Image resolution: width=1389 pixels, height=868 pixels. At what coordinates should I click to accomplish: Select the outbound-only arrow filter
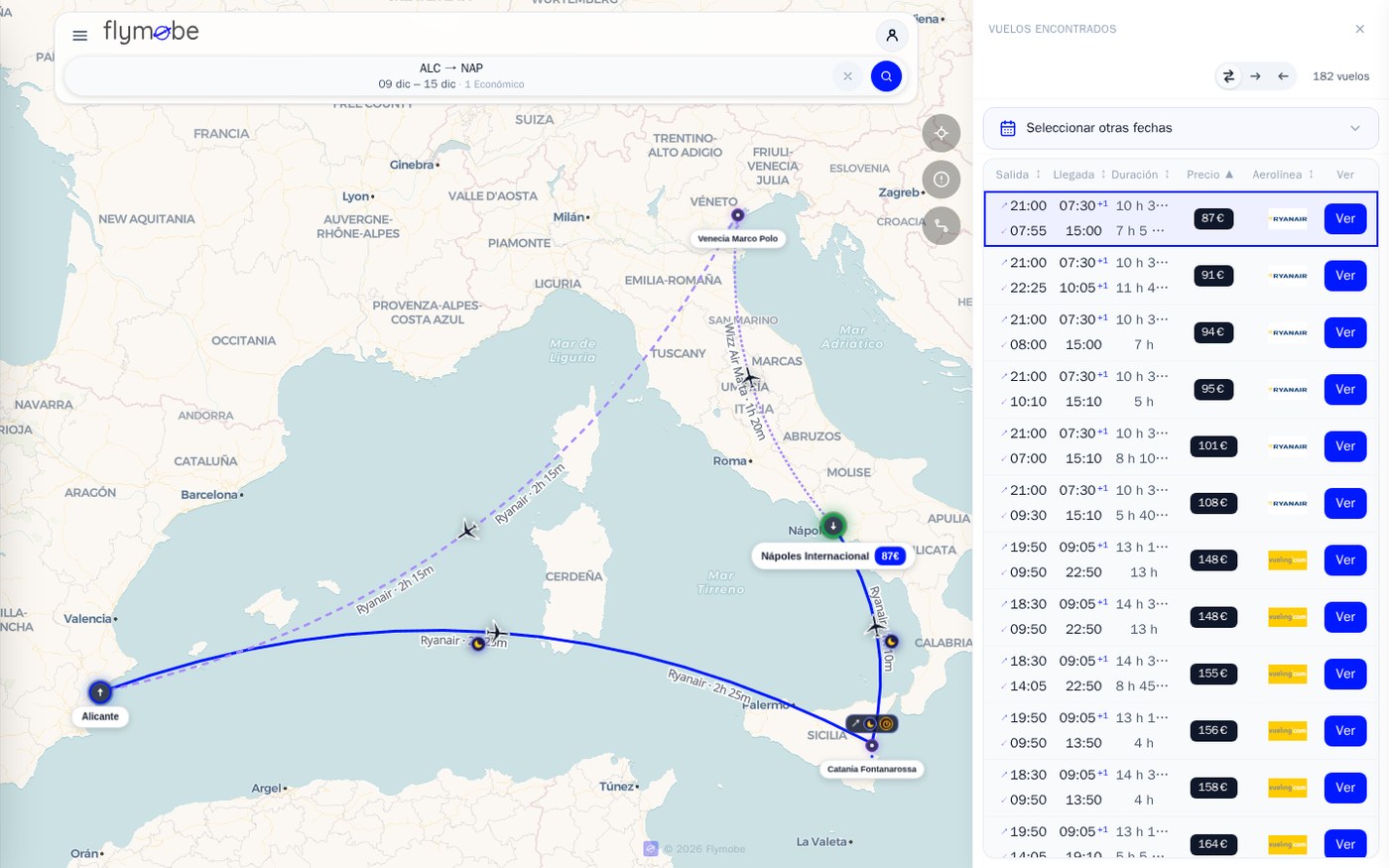tap(1255, 76)
